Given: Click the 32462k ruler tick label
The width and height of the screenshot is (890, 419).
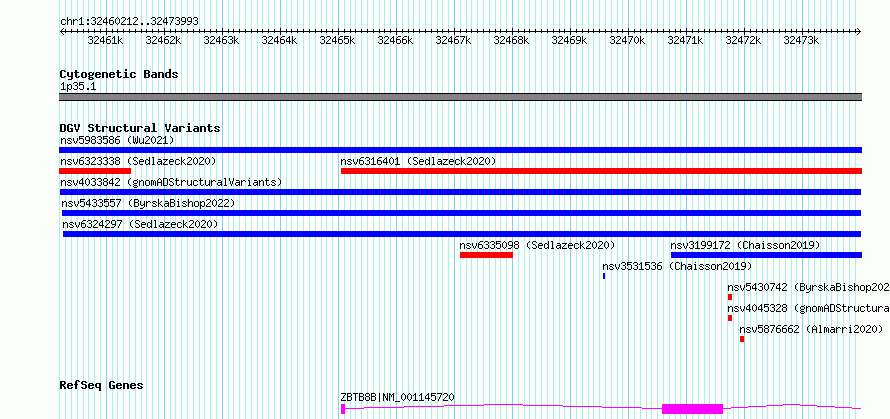Looking at the screenshot, I should click(x=163, y=40).
